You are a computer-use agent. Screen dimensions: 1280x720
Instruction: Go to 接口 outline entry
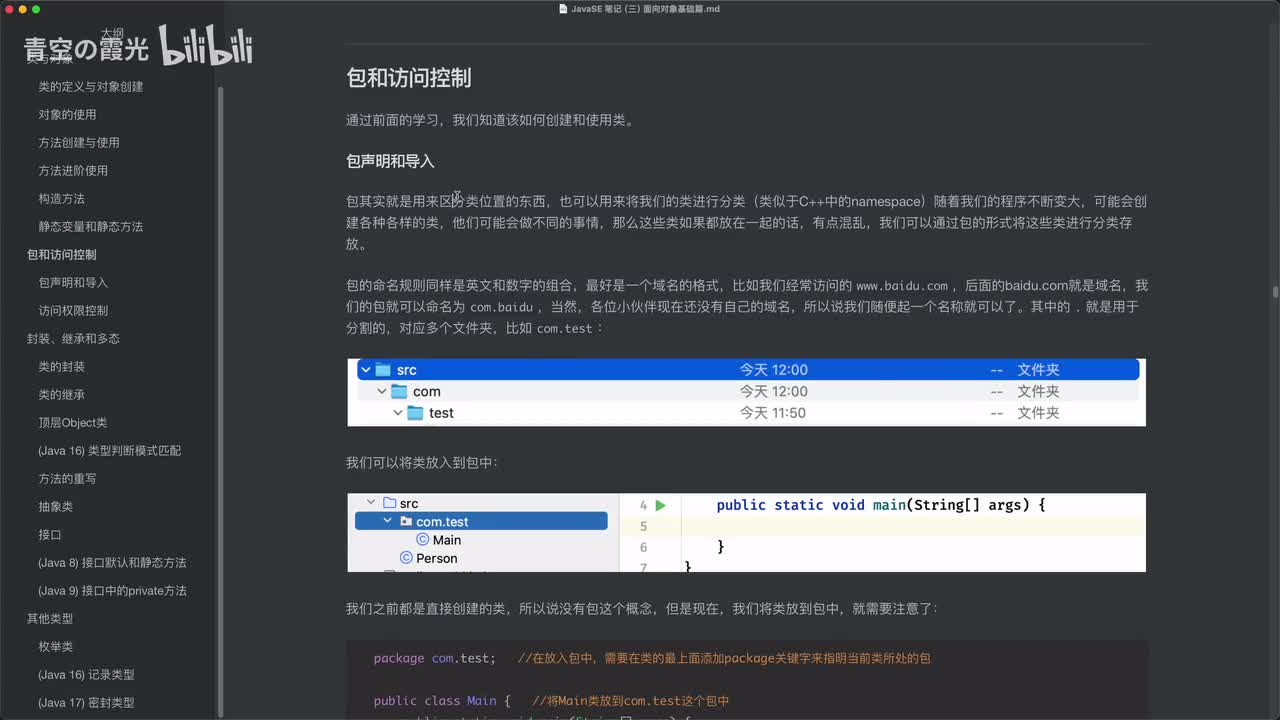pyautogui.click(x=50, y=535)
